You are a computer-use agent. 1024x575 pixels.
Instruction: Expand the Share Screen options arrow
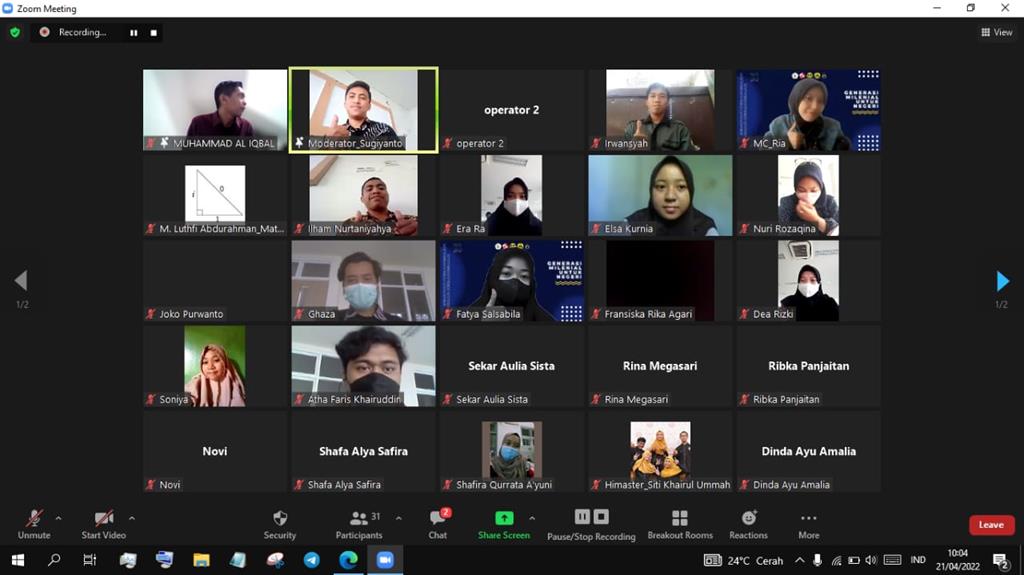point(531,518)
